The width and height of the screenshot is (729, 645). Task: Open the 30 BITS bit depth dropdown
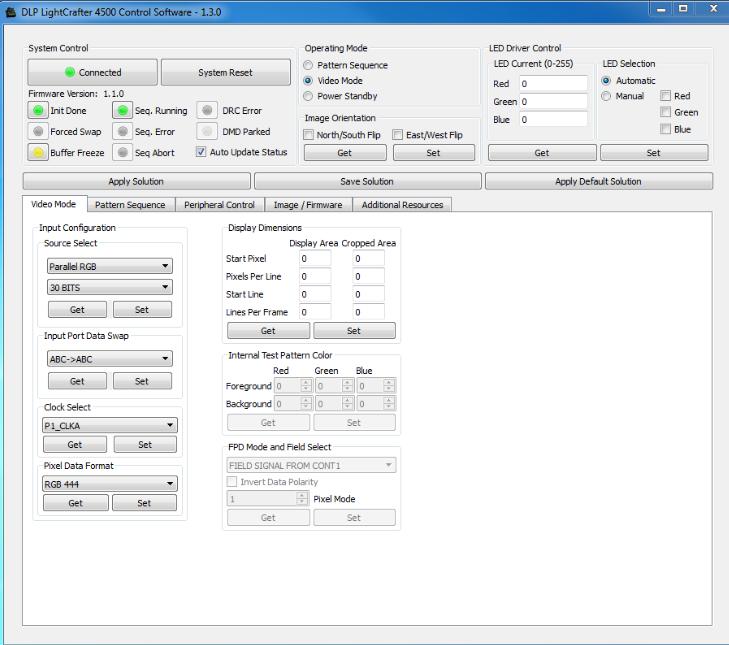coord(110,287)
